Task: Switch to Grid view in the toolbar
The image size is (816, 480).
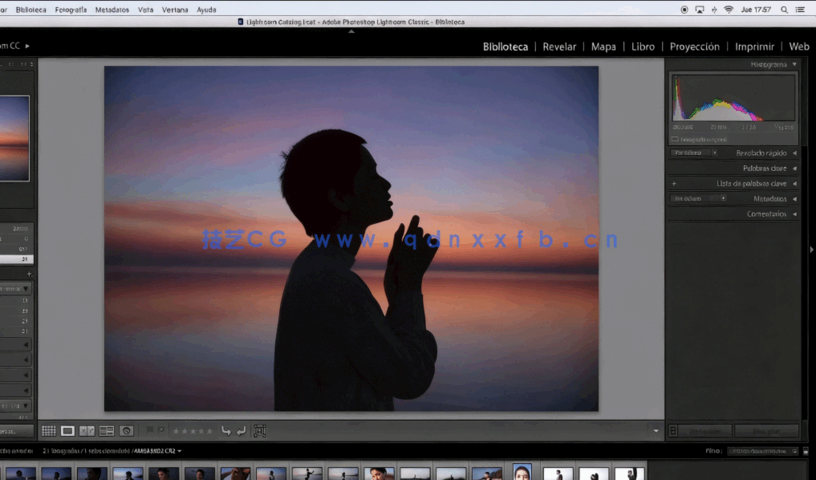Action: [48, 431]
